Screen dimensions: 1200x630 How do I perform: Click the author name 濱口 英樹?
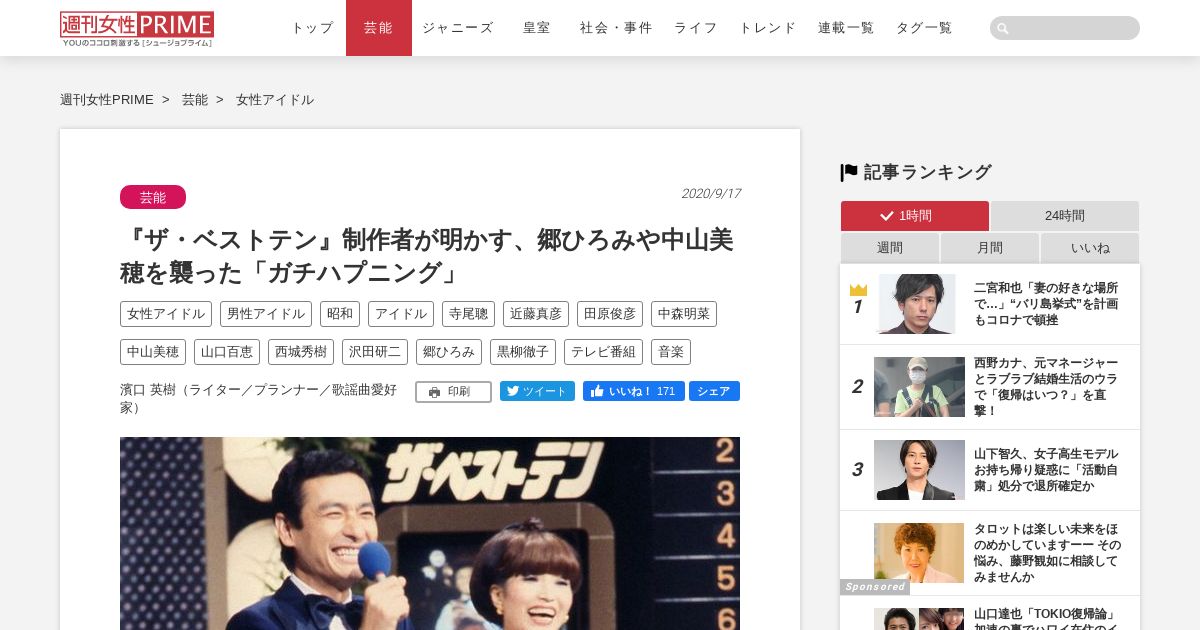[148, 390]
